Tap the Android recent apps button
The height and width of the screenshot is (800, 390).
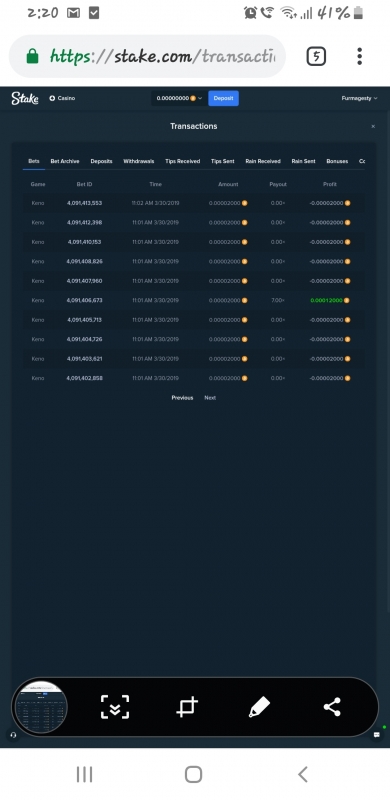pos(84,774)
